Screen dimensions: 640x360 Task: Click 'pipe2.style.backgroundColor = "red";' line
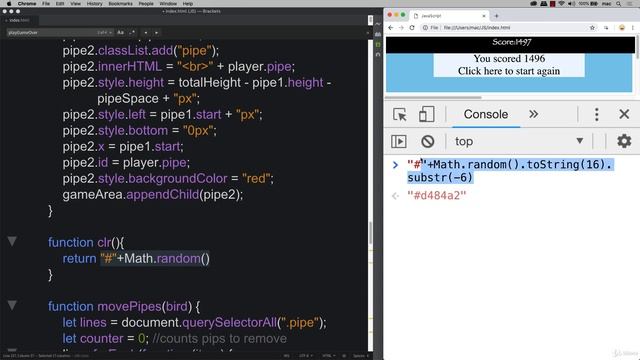click(168, 178)
